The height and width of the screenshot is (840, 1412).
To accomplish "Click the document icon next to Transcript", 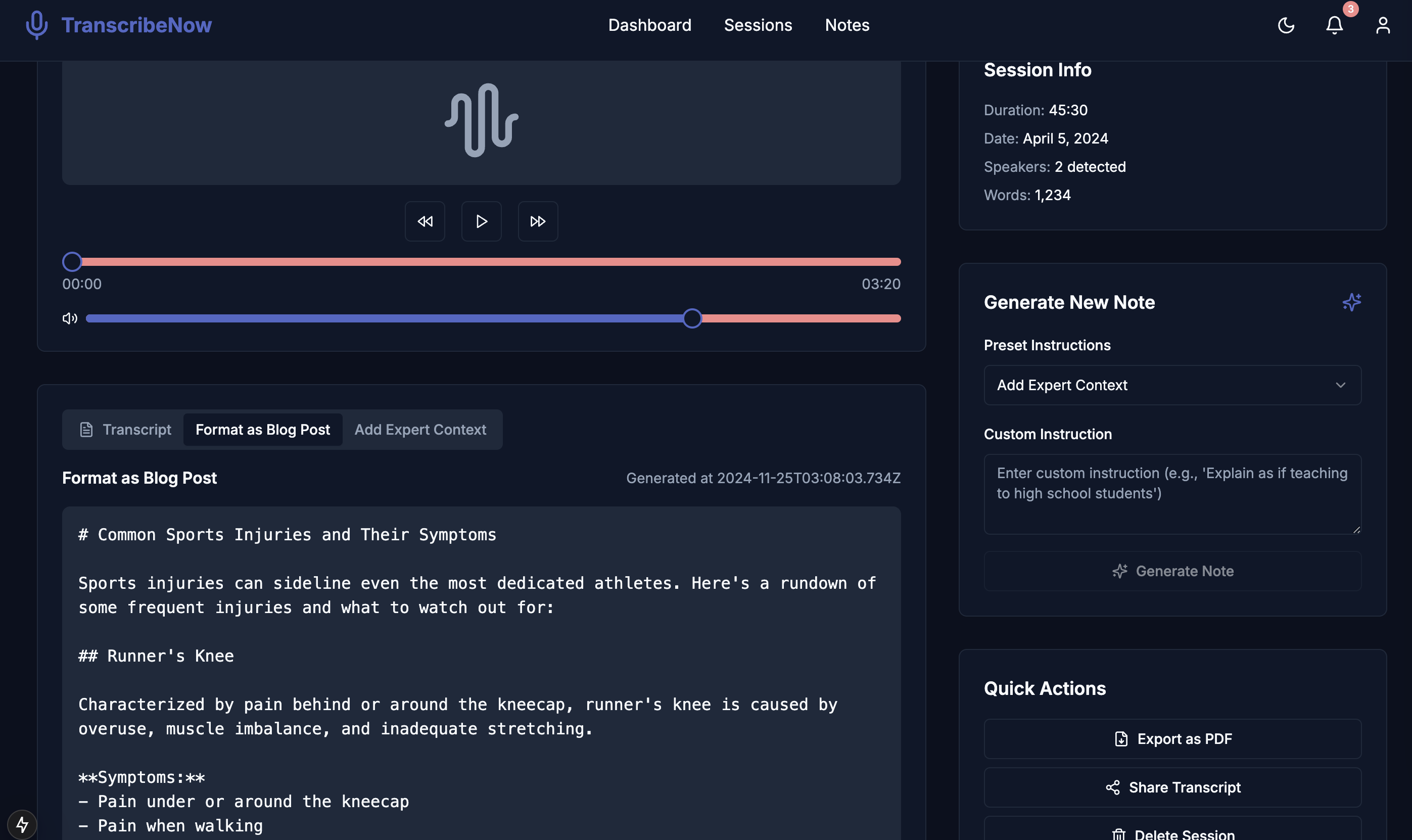I will coord(86,429).
